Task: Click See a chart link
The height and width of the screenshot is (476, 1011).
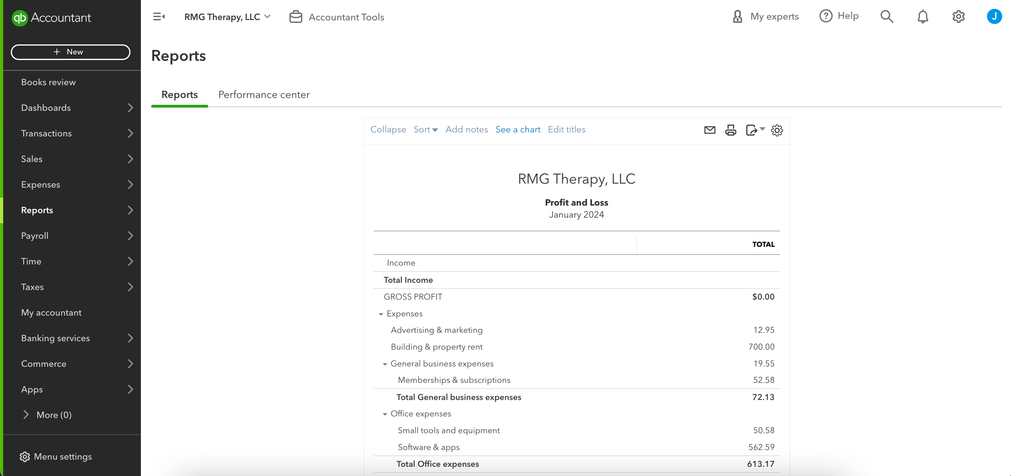Action: coord(518,130)
